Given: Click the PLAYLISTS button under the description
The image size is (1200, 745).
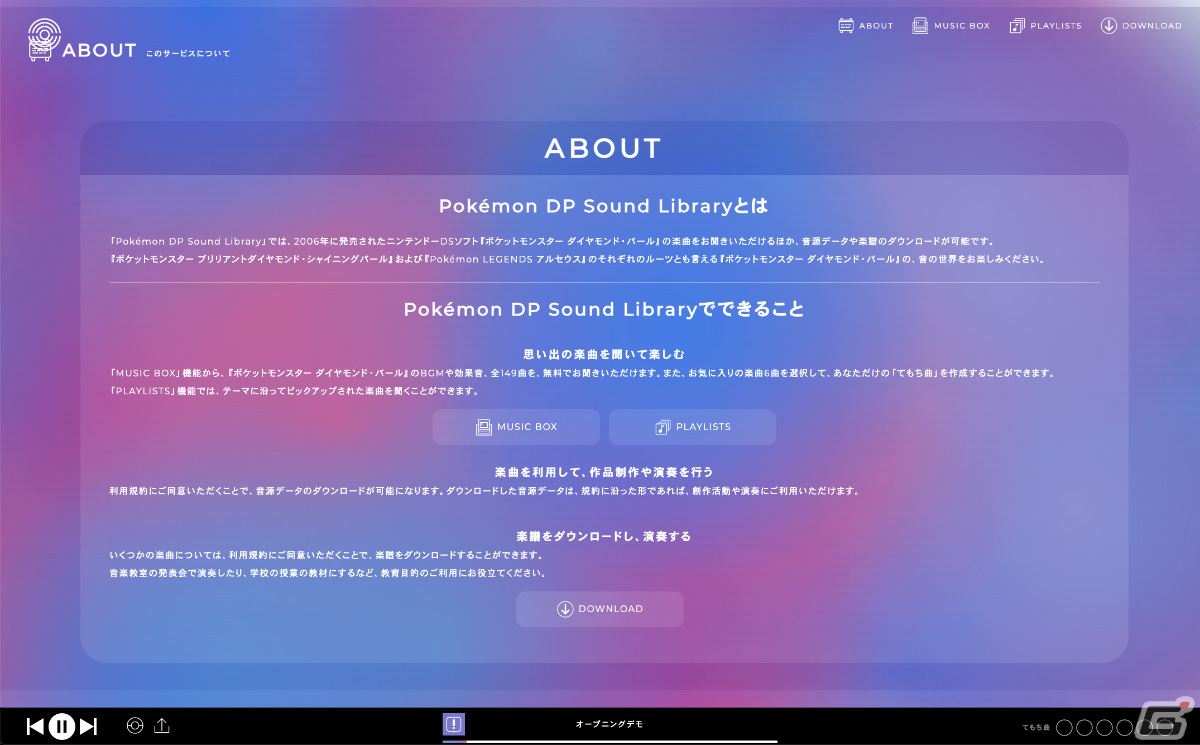Looking at the screenshot, I should [692, 427].
